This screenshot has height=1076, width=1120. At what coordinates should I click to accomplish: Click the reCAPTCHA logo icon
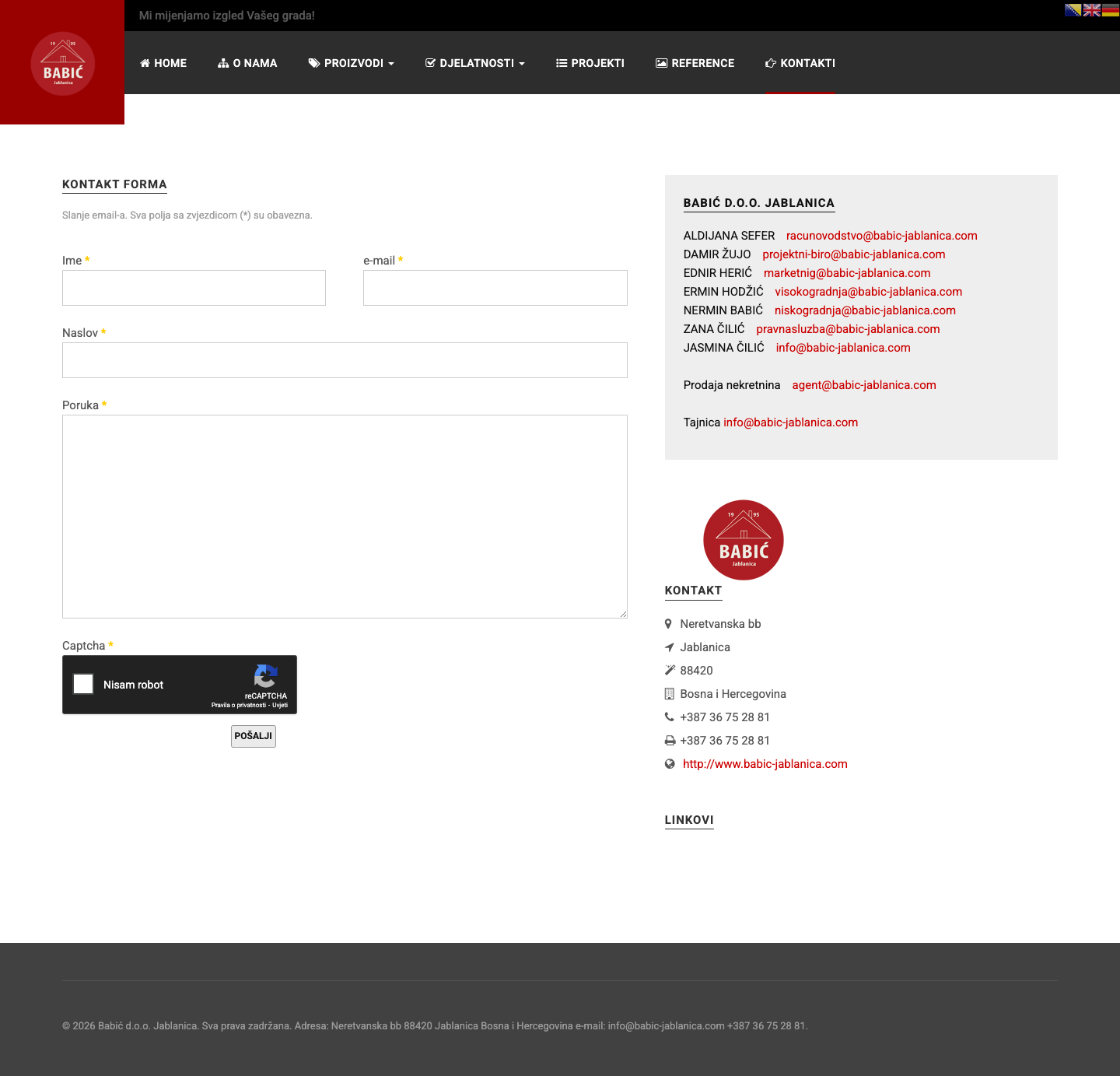[x=266, y=676]
